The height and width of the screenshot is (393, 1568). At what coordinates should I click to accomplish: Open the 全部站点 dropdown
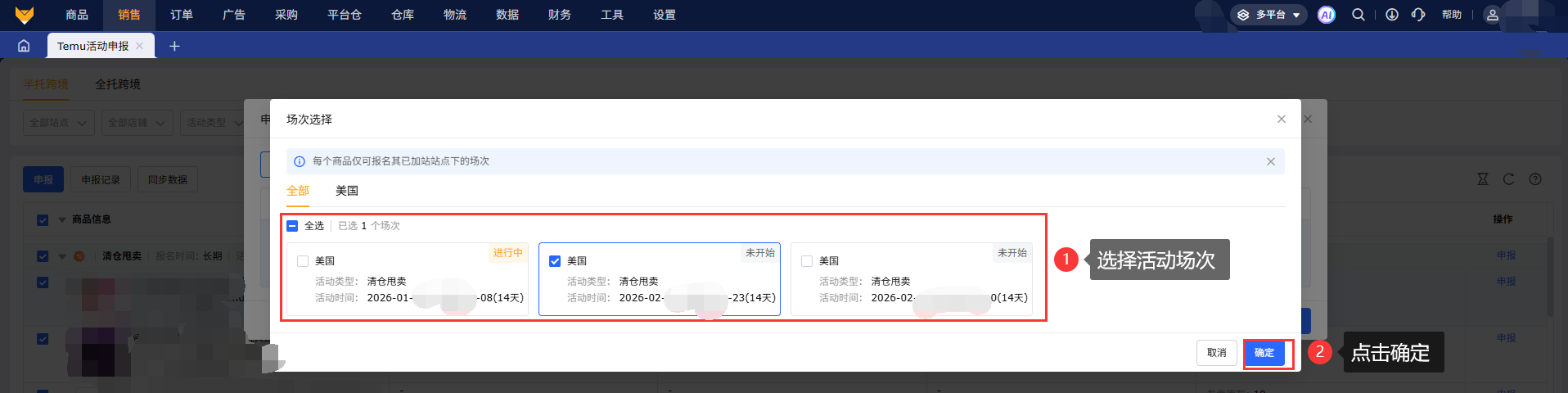pos(58,123)
